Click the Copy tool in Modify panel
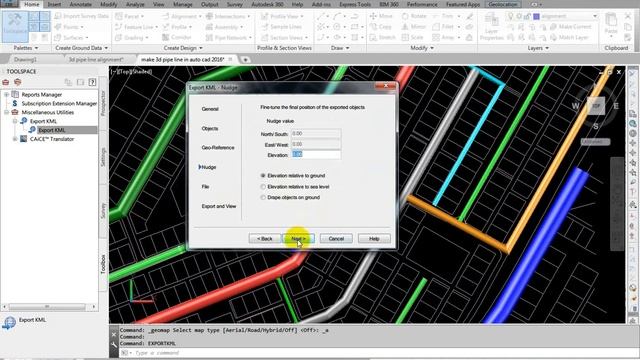 (x=380, y=27)
